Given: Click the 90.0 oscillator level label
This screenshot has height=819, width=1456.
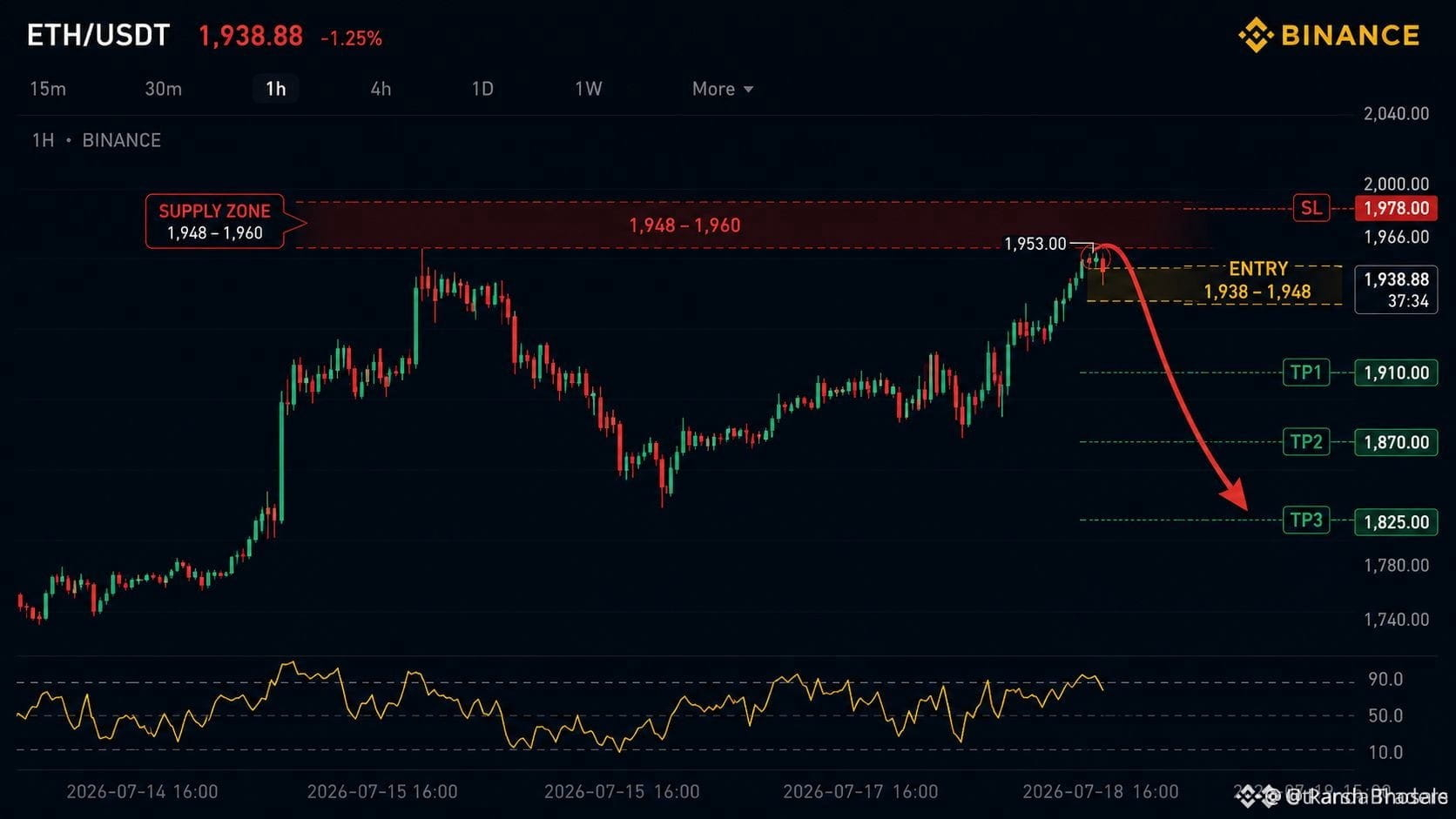Looking at the screenshot, I should point(1385,679).
